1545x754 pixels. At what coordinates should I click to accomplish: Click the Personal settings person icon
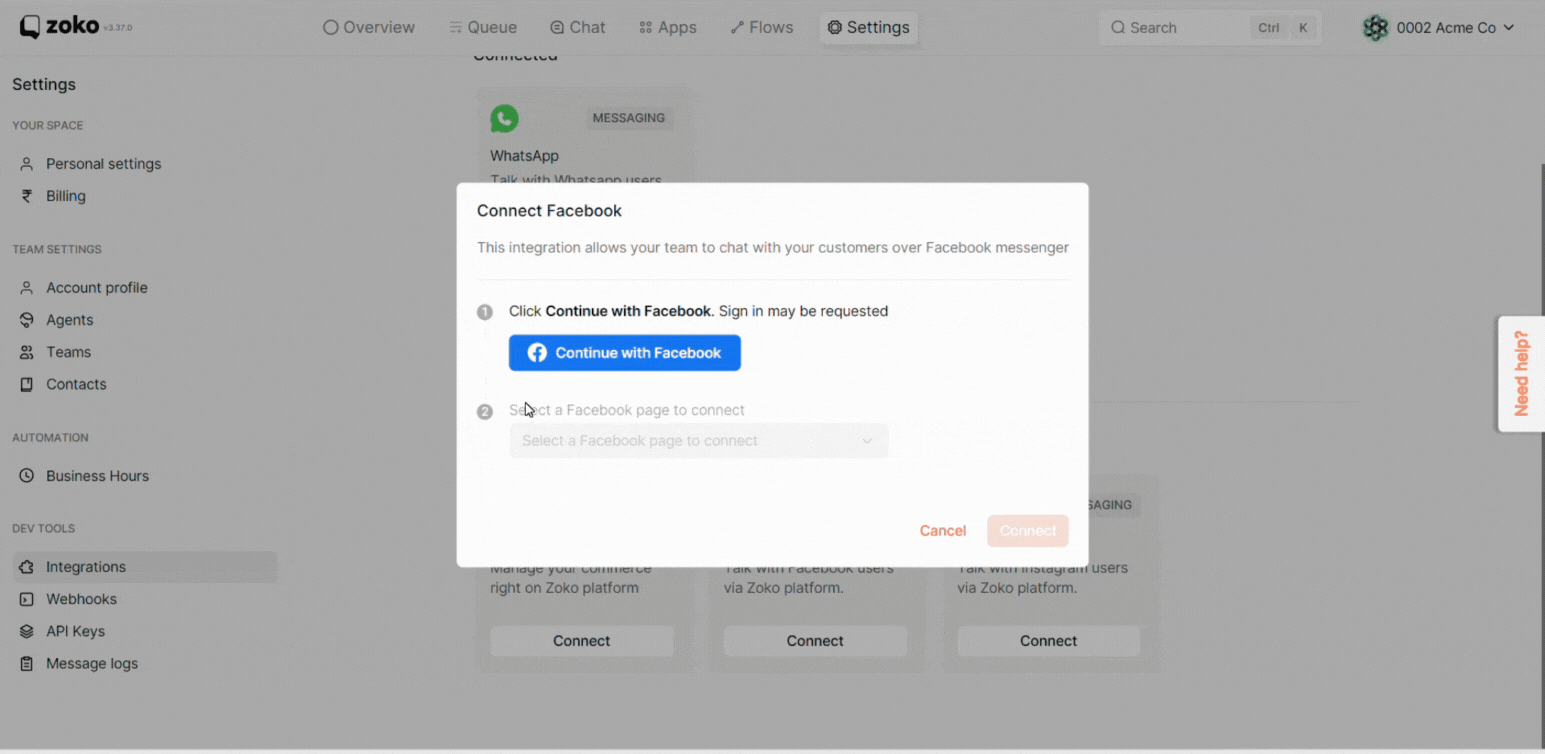click(x=27, y=164)
